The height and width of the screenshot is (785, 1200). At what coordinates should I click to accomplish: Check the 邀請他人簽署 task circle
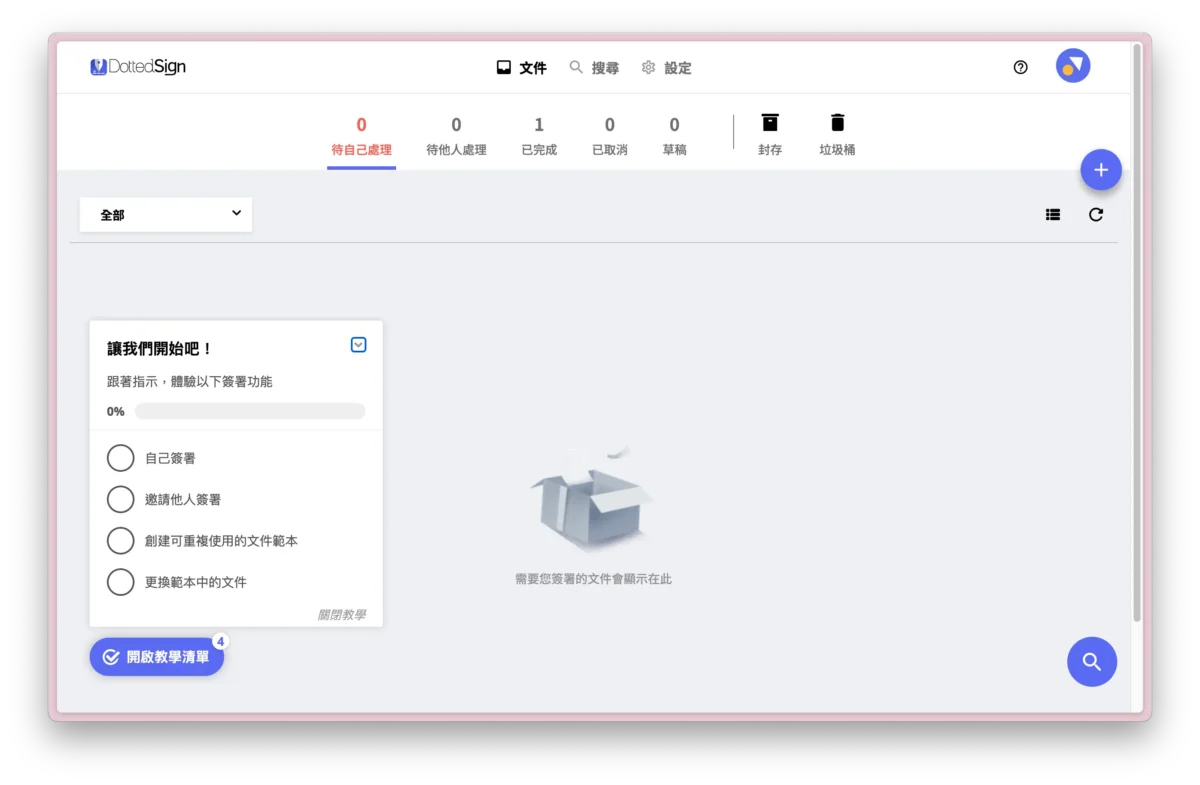click(120, 499)
